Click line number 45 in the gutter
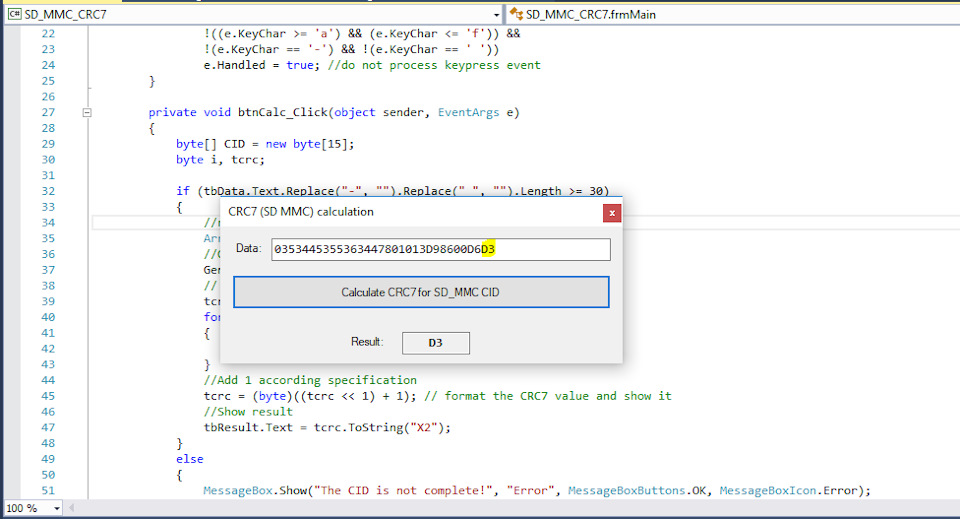Viewport: 960px width, 519px height. 48,396
